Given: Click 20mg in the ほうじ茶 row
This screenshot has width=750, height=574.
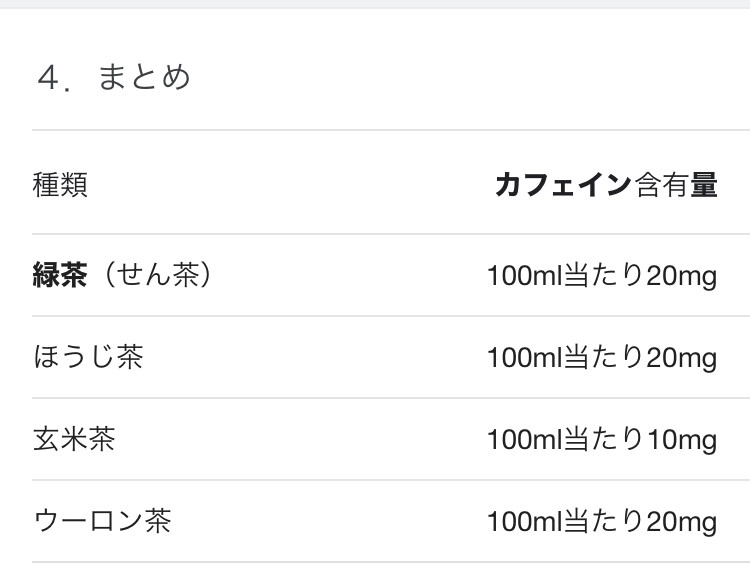Looking at the screenshot, I should [x=682, y=358].
